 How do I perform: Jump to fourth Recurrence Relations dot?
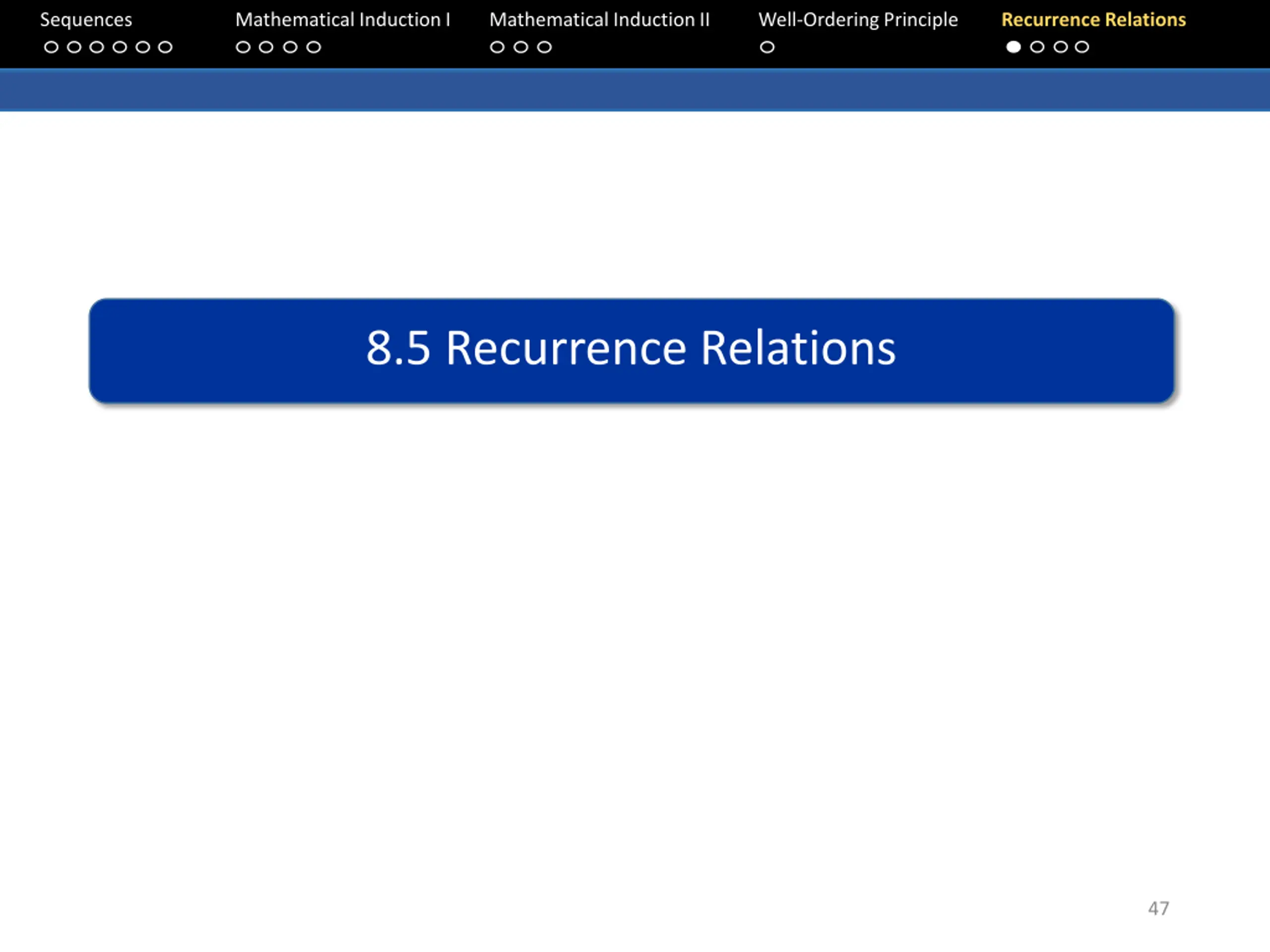1081,47
